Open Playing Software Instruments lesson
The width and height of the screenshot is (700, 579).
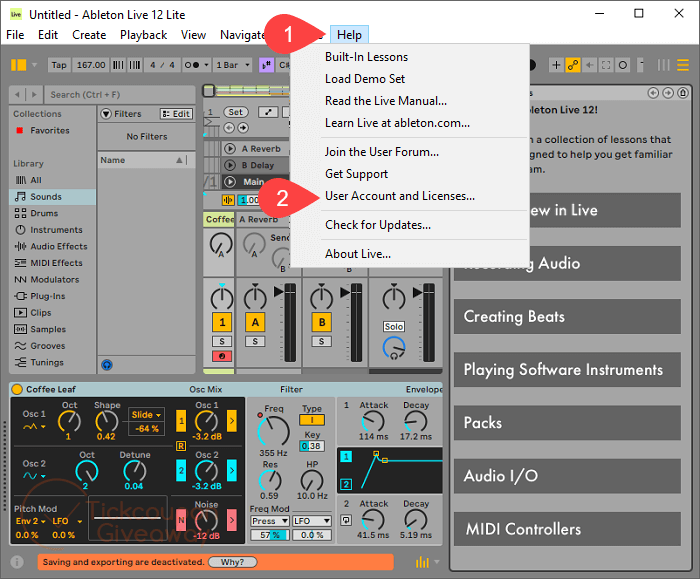pos(567,370)
